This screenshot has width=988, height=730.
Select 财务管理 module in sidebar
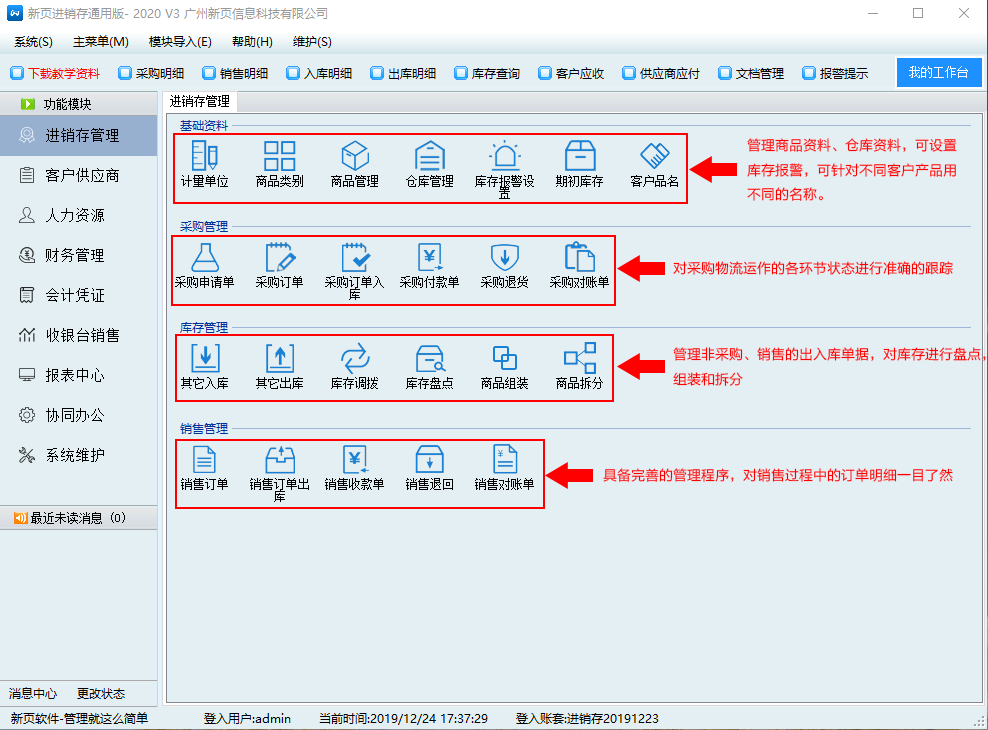[x=79, y=255]
